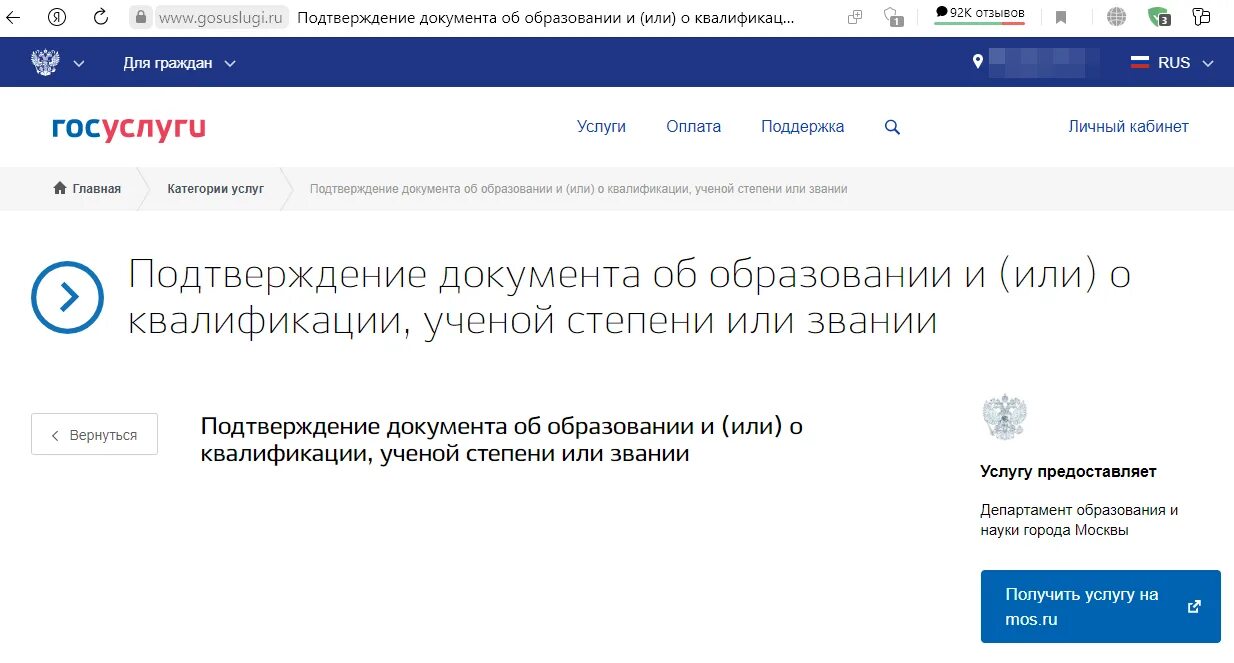The width and height of the screenshot is (1234, 663).
Task: Go to Категории услуг breadcrumb
Action: 216,189
